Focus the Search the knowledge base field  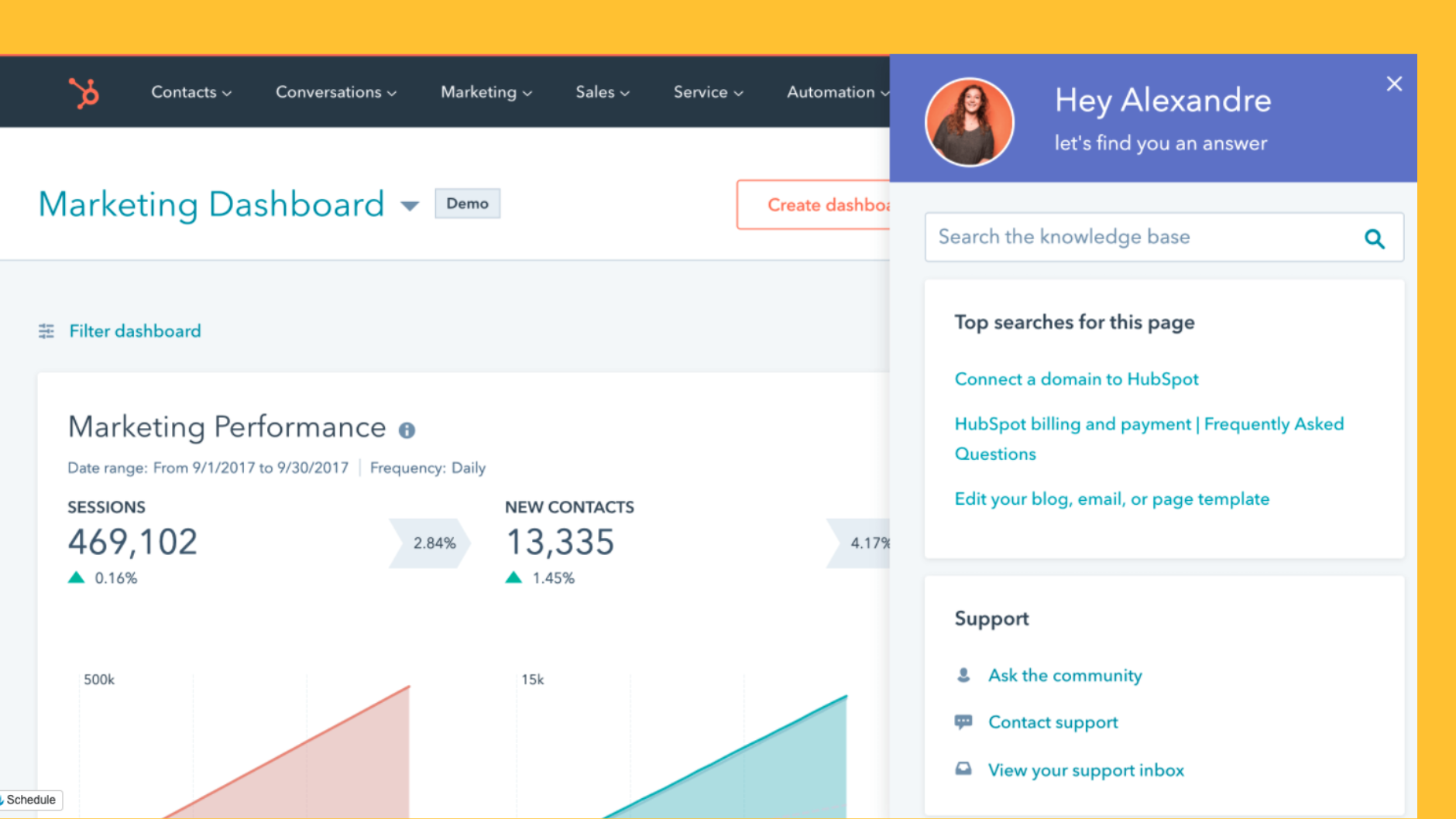pos(1164,237)
